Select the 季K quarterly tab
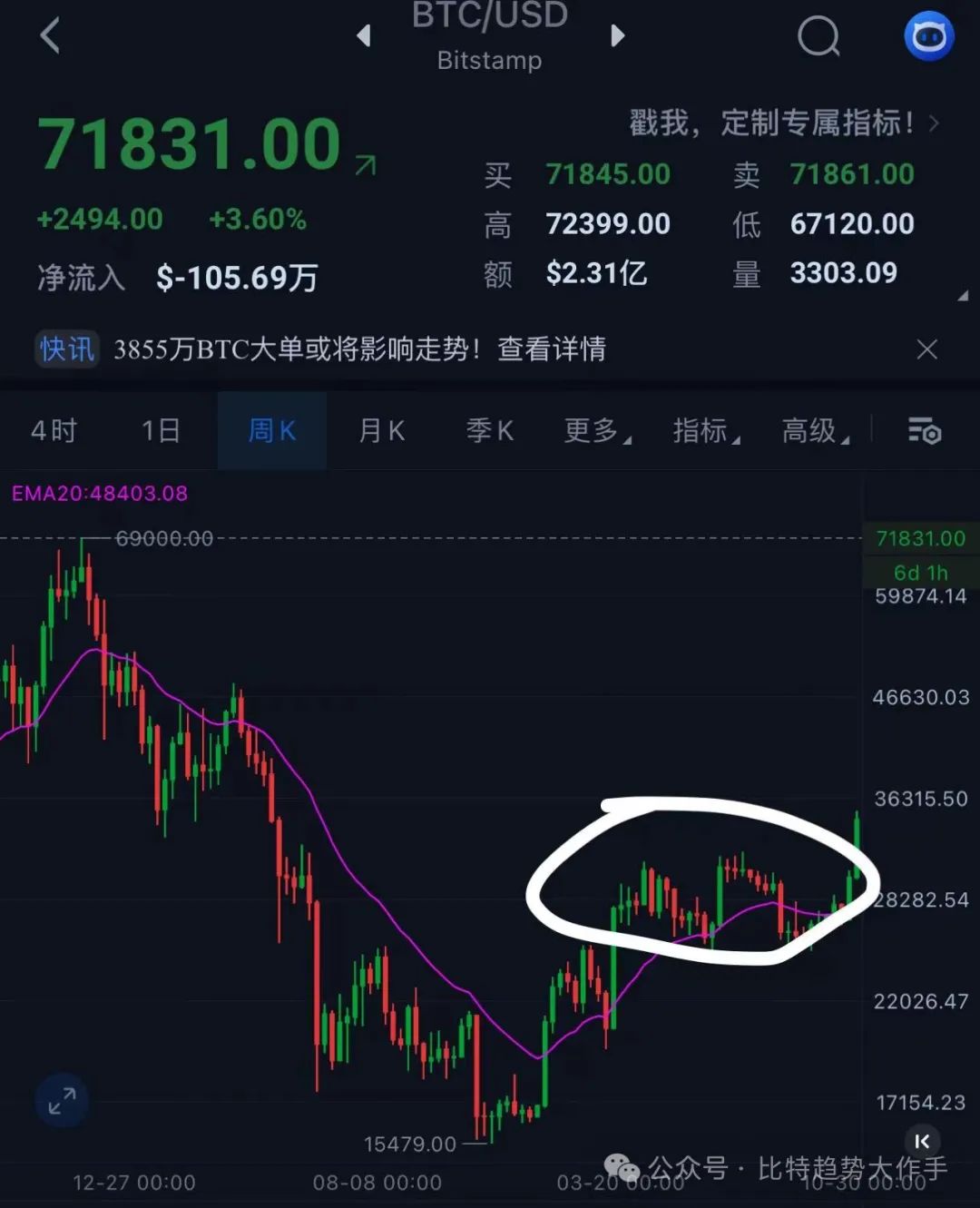Image resolution: width=980 pixels, height=1208 pixels. tap(490, 430)
